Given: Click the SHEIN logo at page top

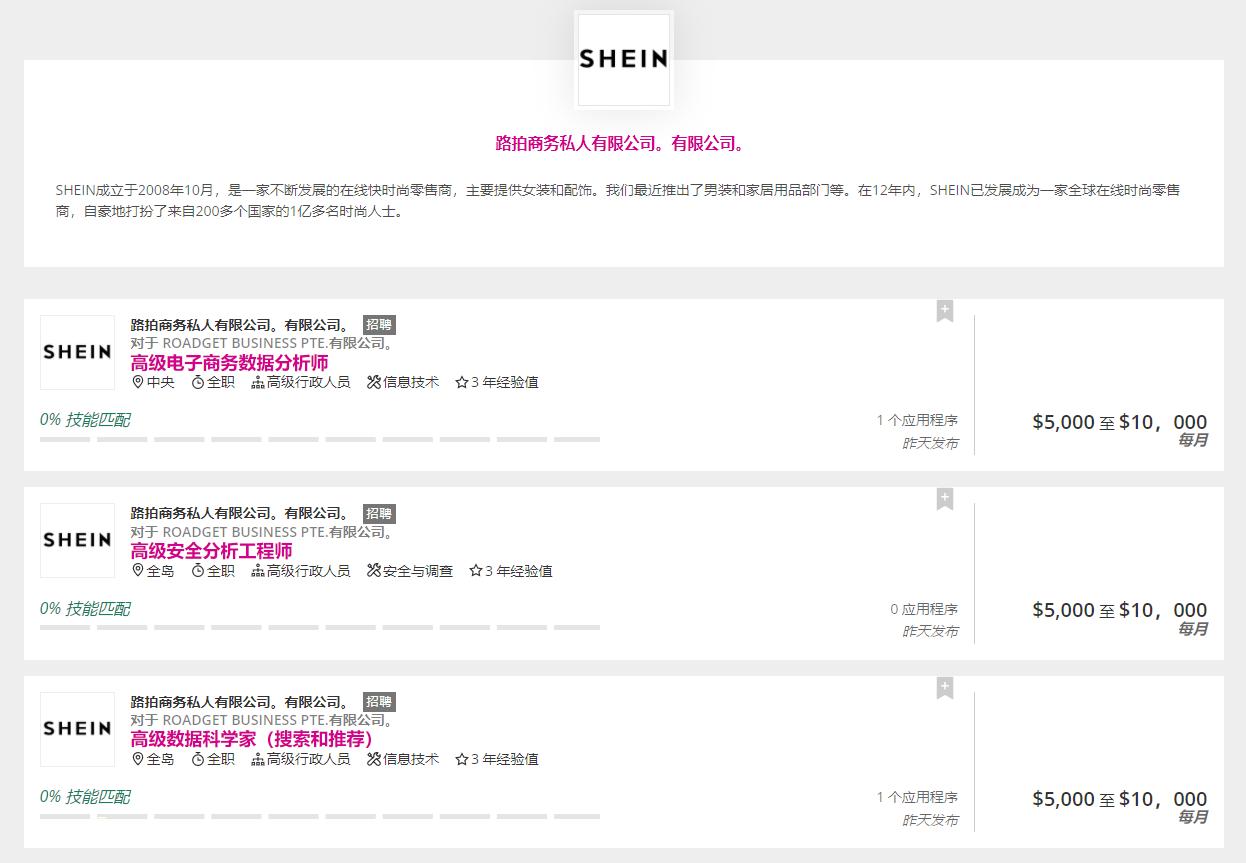Looking at the screenshot, I should pos(623,59).
